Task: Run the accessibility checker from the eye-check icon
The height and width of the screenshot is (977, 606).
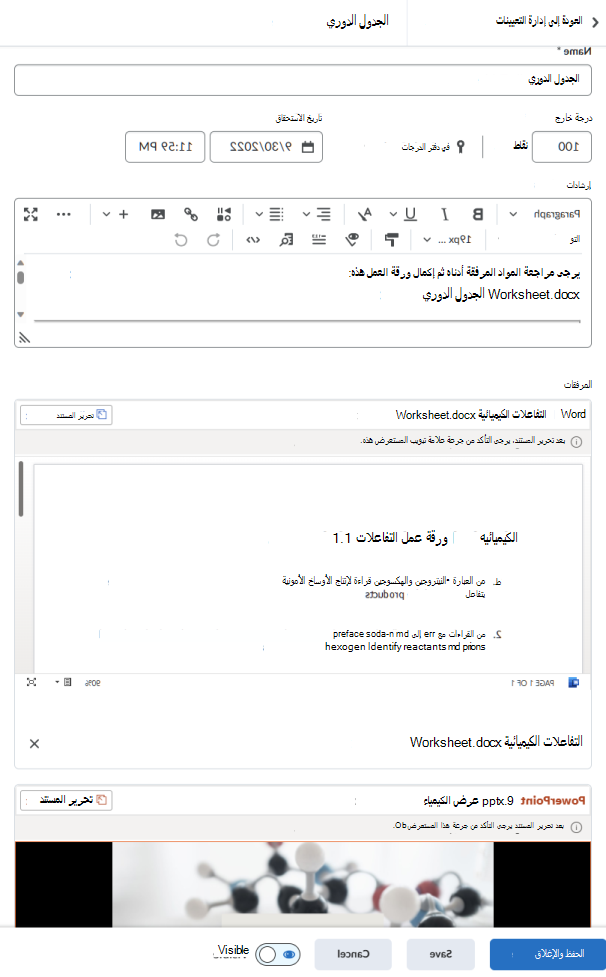Action: click(353, 240)
